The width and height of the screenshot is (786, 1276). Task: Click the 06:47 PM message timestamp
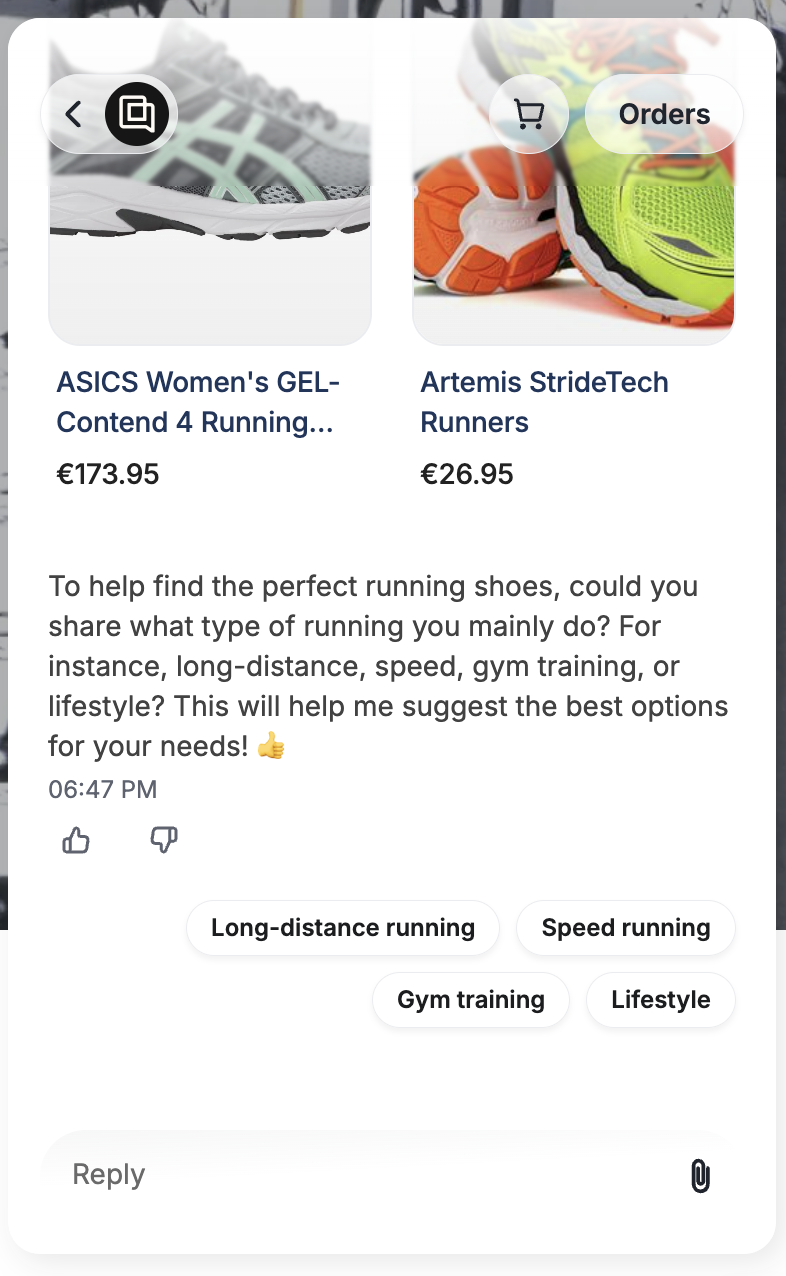pyautogui.click(x=103, y=790)
